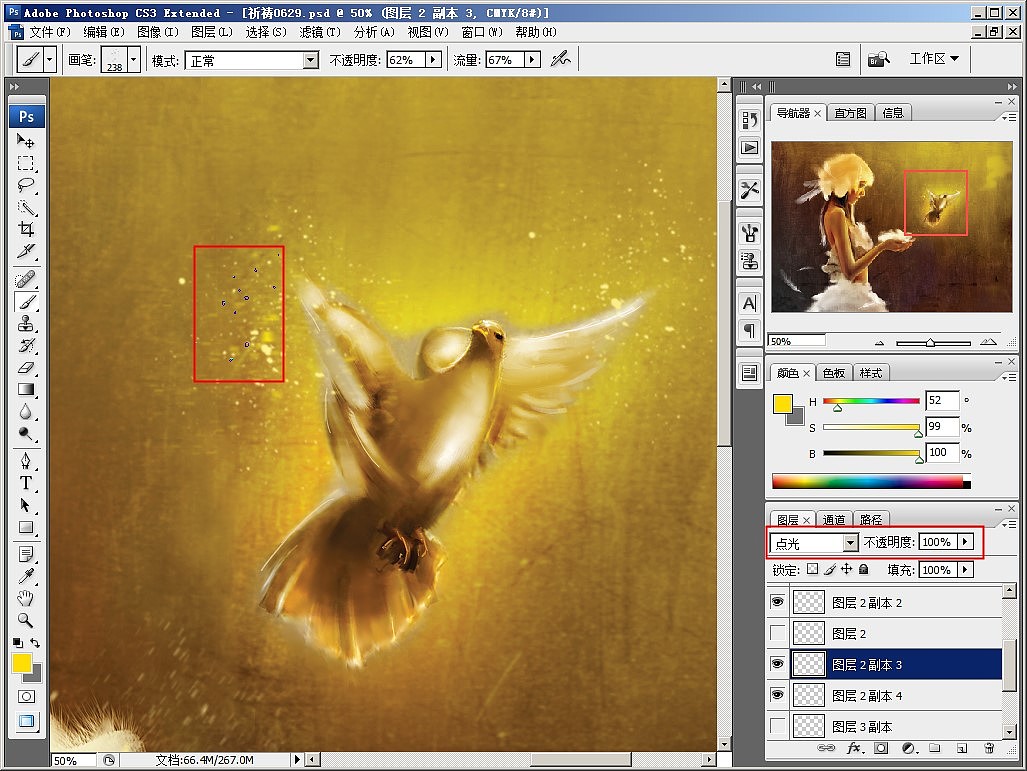Open the 点光 blend mode dropdown

[x=850, y=542]
